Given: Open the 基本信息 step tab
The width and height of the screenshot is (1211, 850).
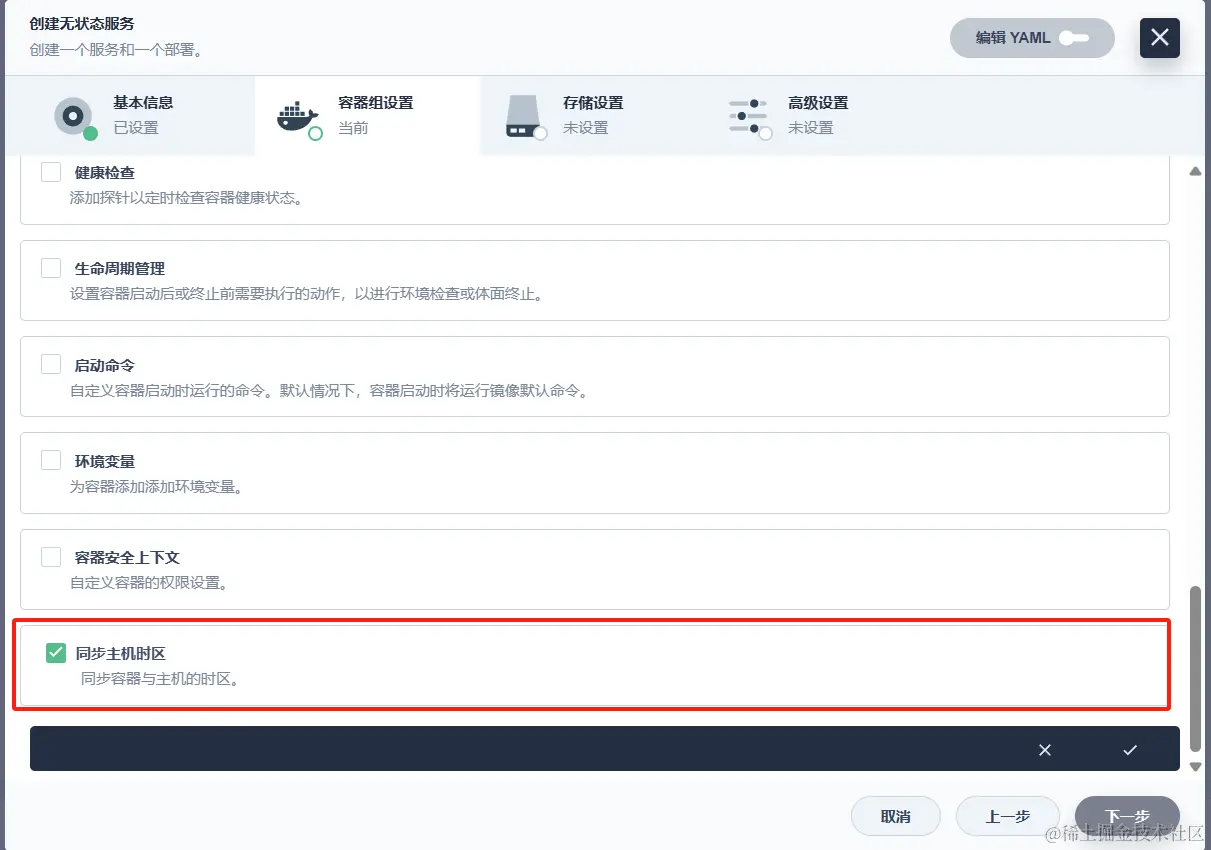Looking at the screenshot, I should coord(130,116).
